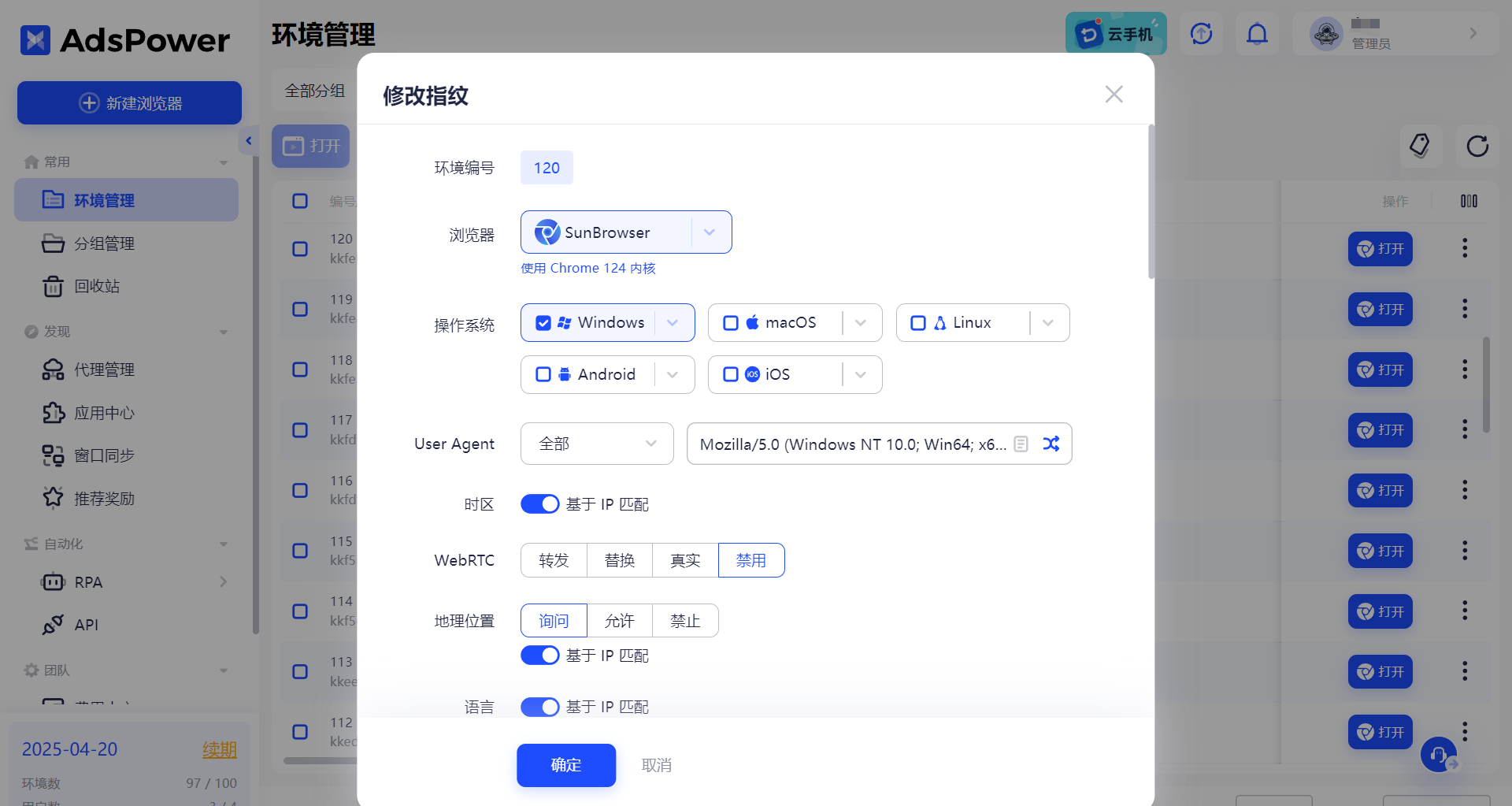Open the cloud phone (云手机) button

point(1116,34)
